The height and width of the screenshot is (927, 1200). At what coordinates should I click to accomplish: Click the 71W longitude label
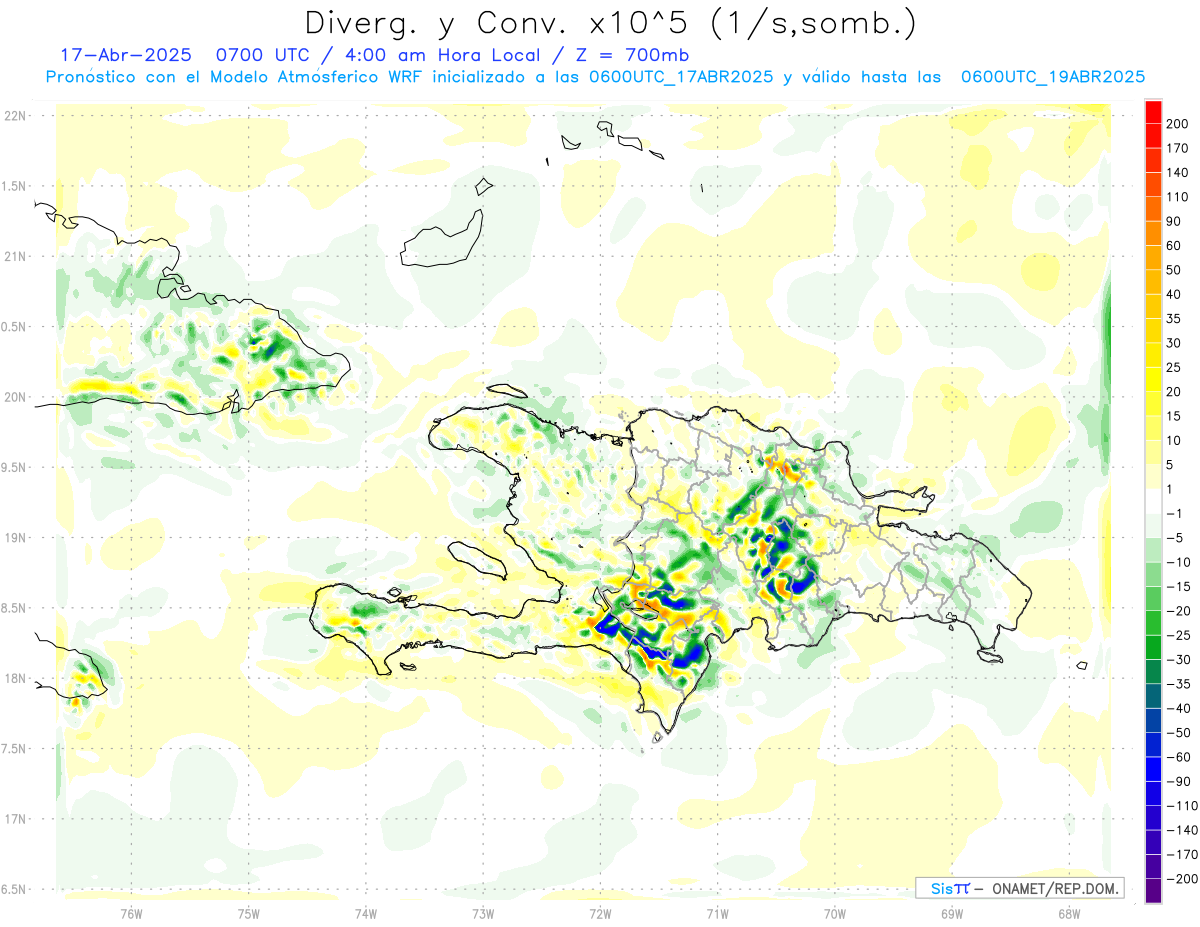717,913
